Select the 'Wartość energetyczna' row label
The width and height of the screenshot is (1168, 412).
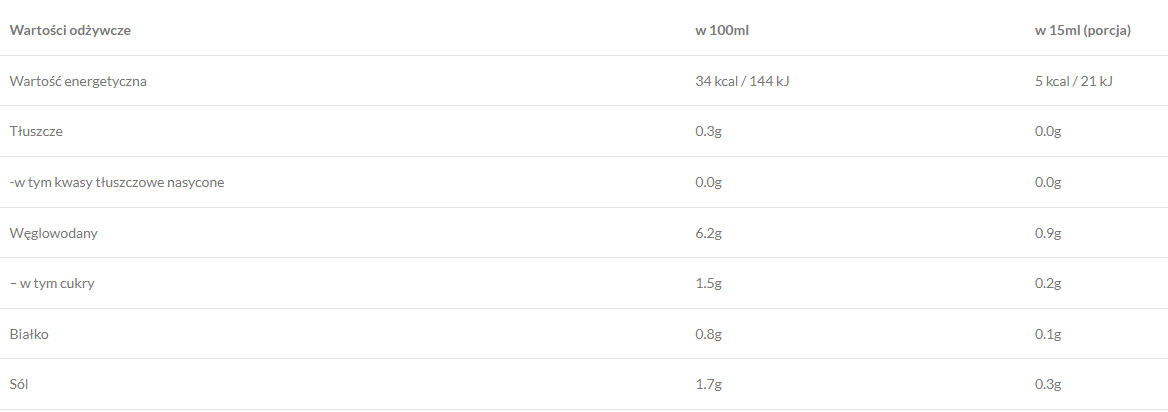tap(78, 81)
